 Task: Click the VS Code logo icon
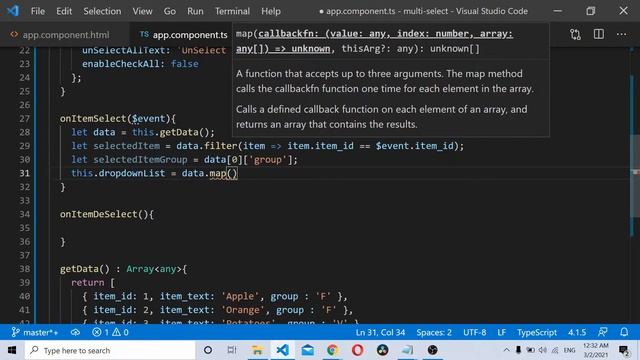point(13,11)
